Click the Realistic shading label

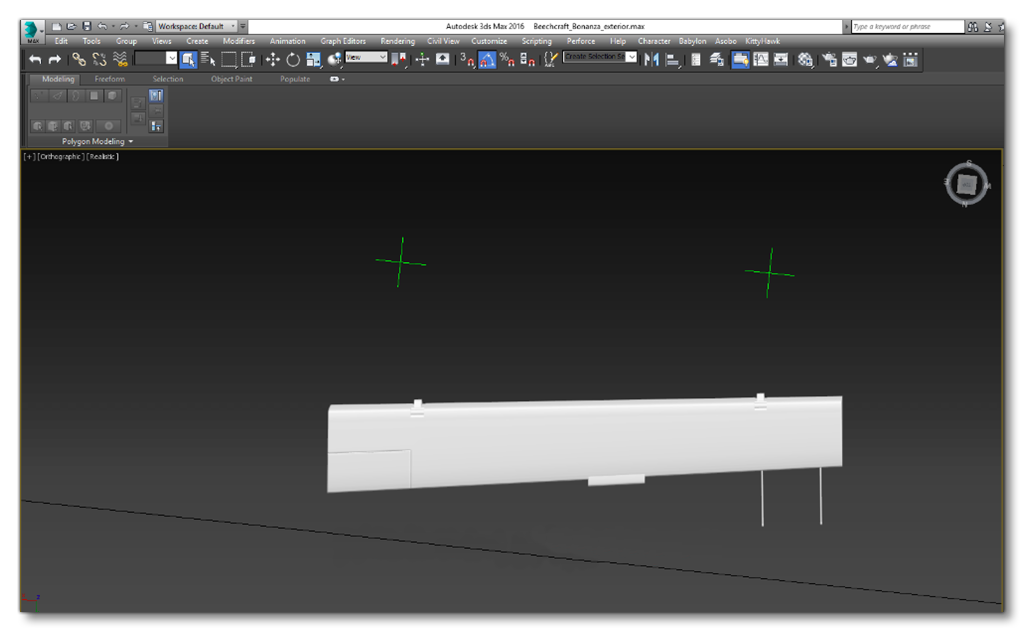[103, 156]
